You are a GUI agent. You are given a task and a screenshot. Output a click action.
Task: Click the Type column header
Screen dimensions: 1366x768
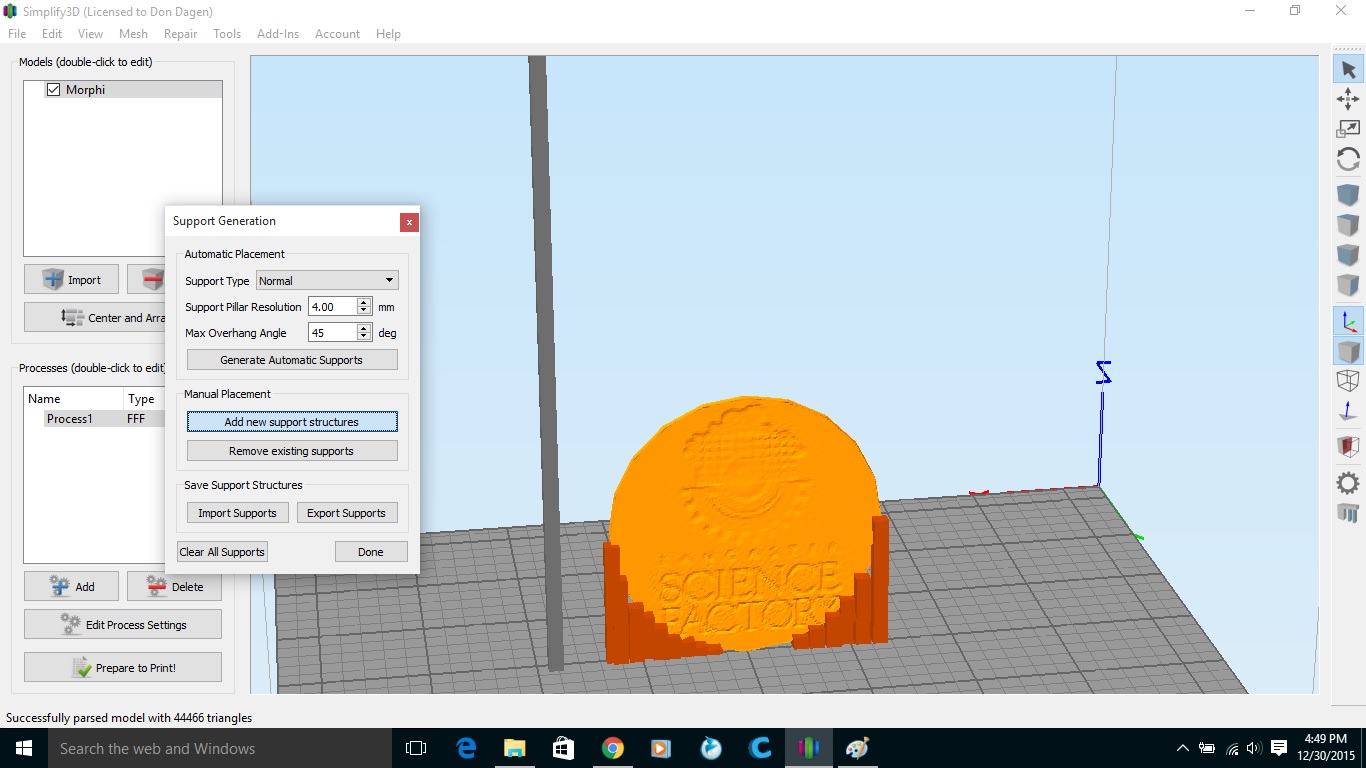tap(144, 398)
